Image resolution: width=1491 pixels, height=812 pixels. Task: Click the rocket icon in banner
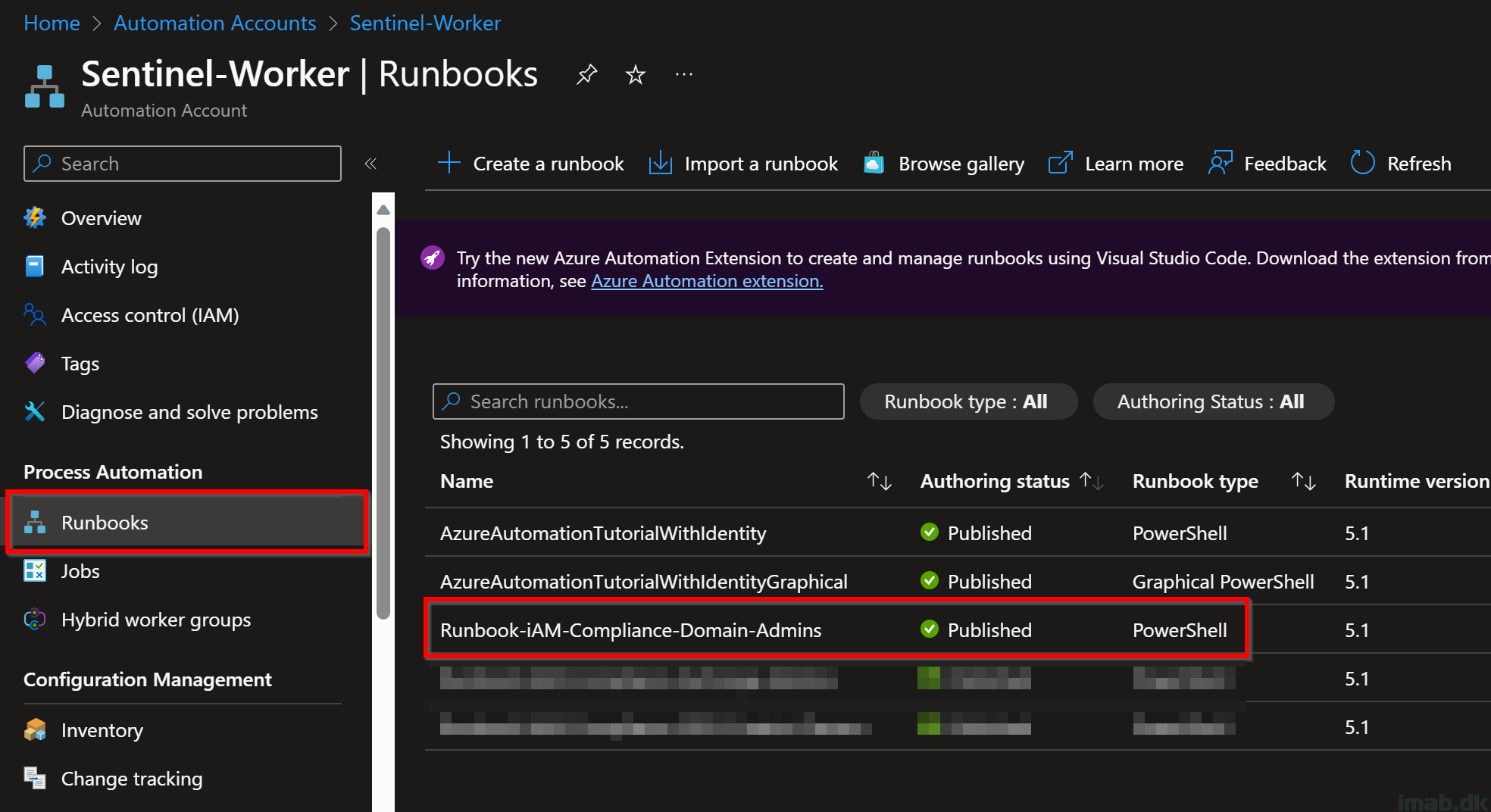[x=433, y=258]
